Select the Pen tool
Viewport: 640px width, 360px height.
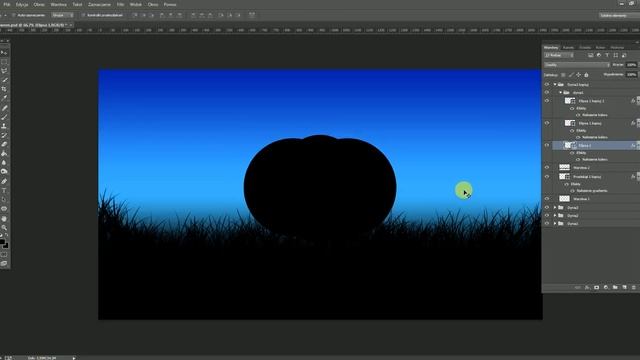point(4,181)
